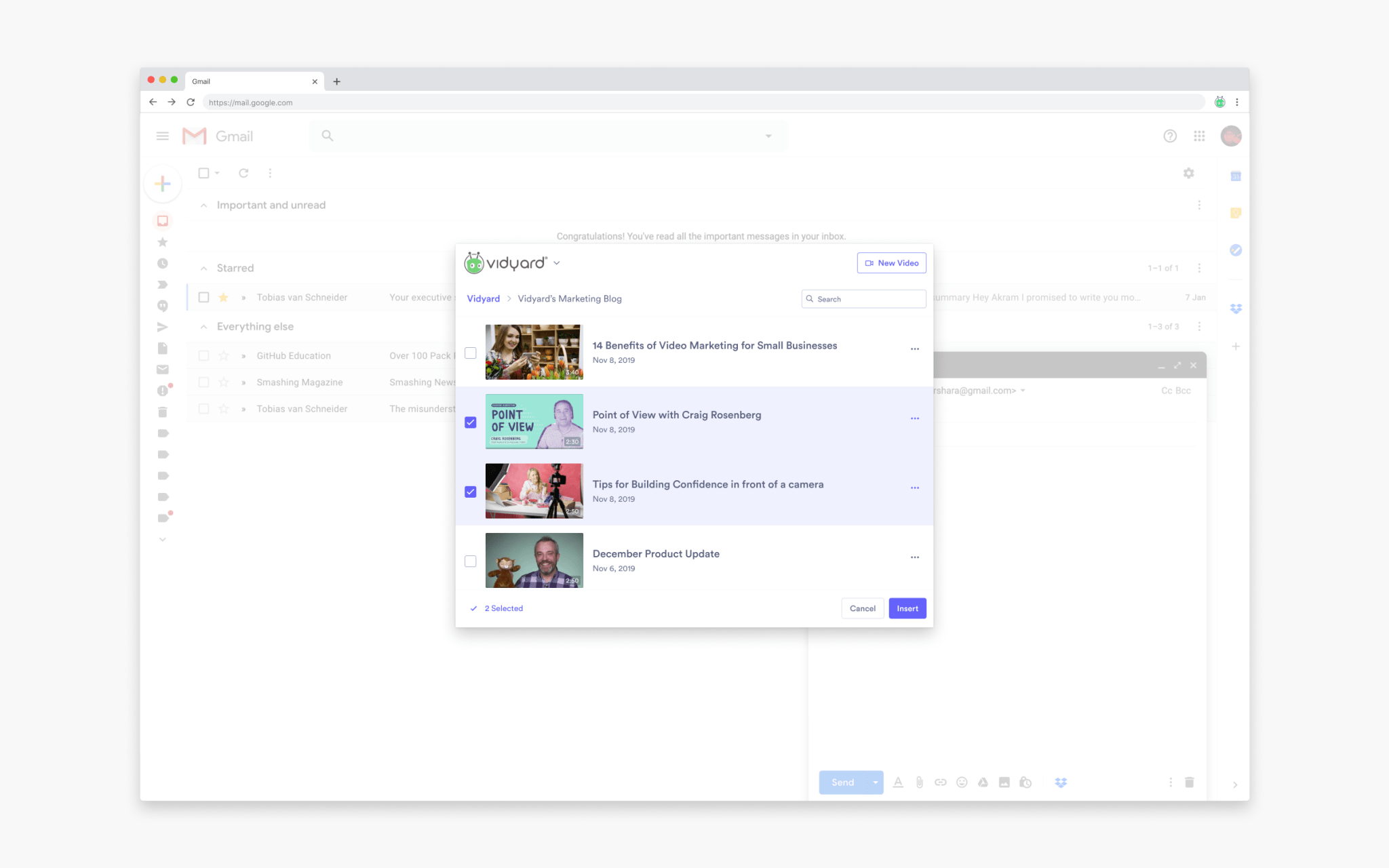Insert emoji in the compose window
The image size is (1389, 868).
(962, 783)
